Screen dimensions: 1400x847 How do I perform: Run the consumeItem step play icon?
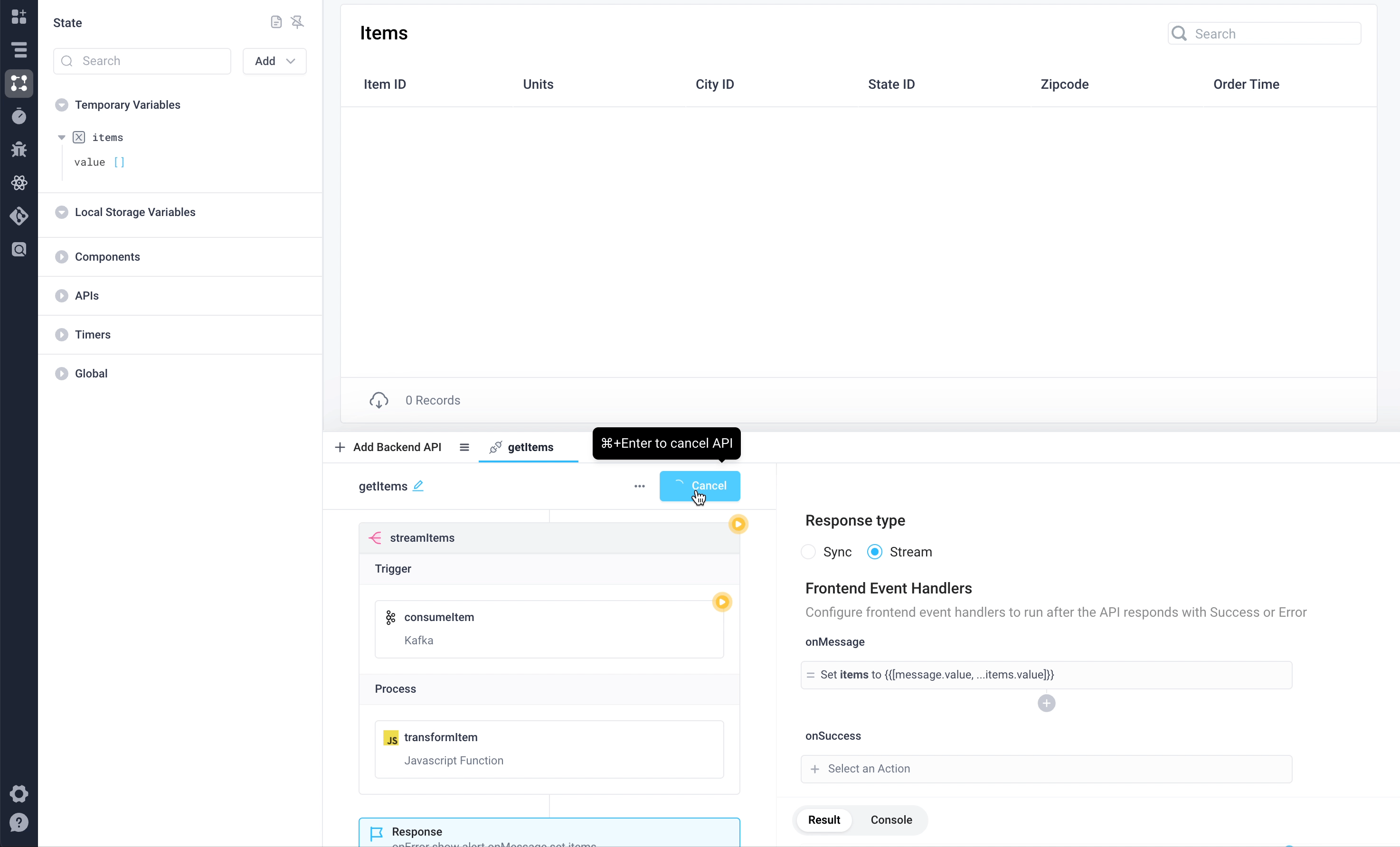click(x=721, y=602)
